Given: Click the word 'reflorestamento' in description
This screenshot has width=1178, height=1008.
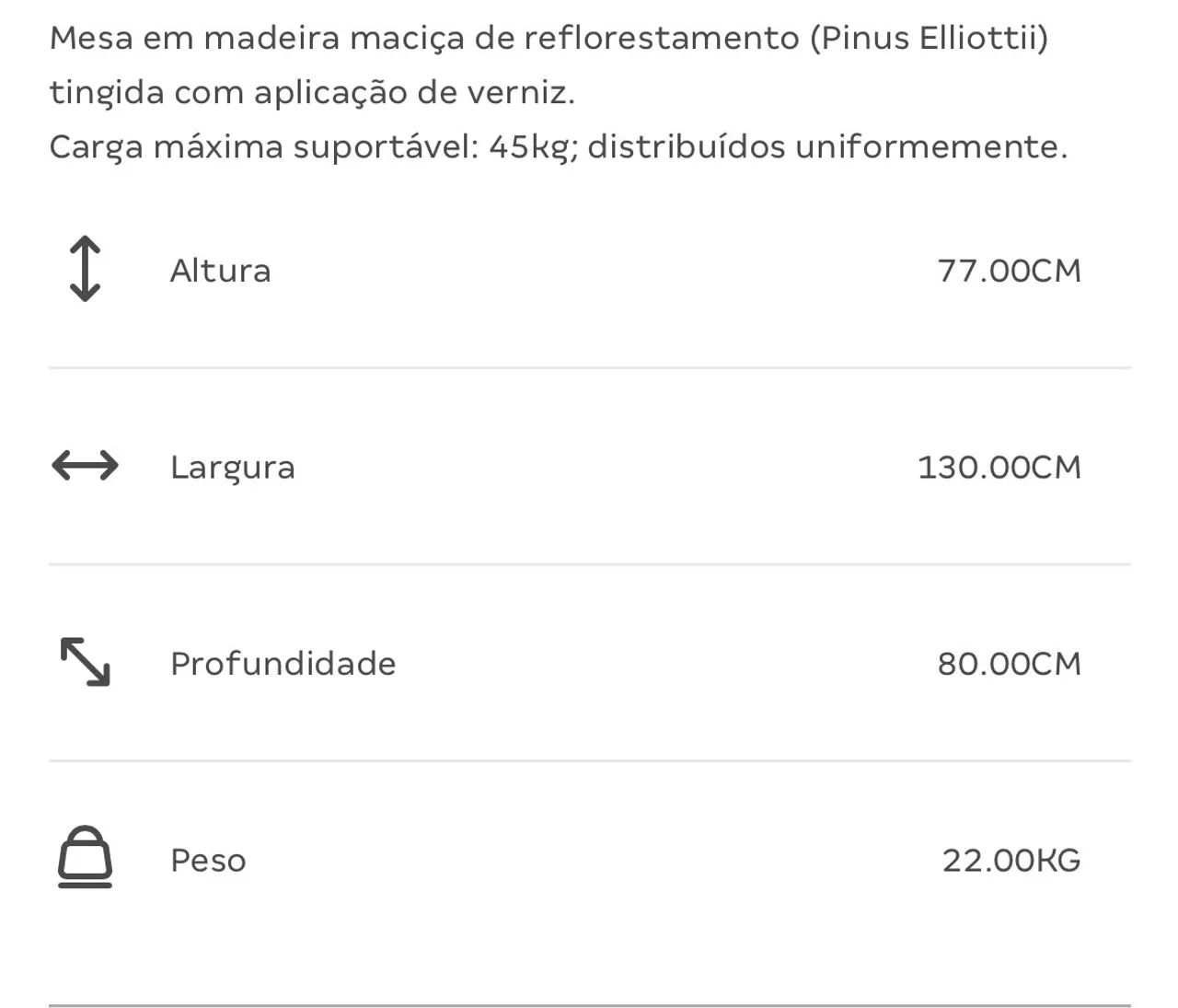Looking at the screenshot, I should [663, 39].
